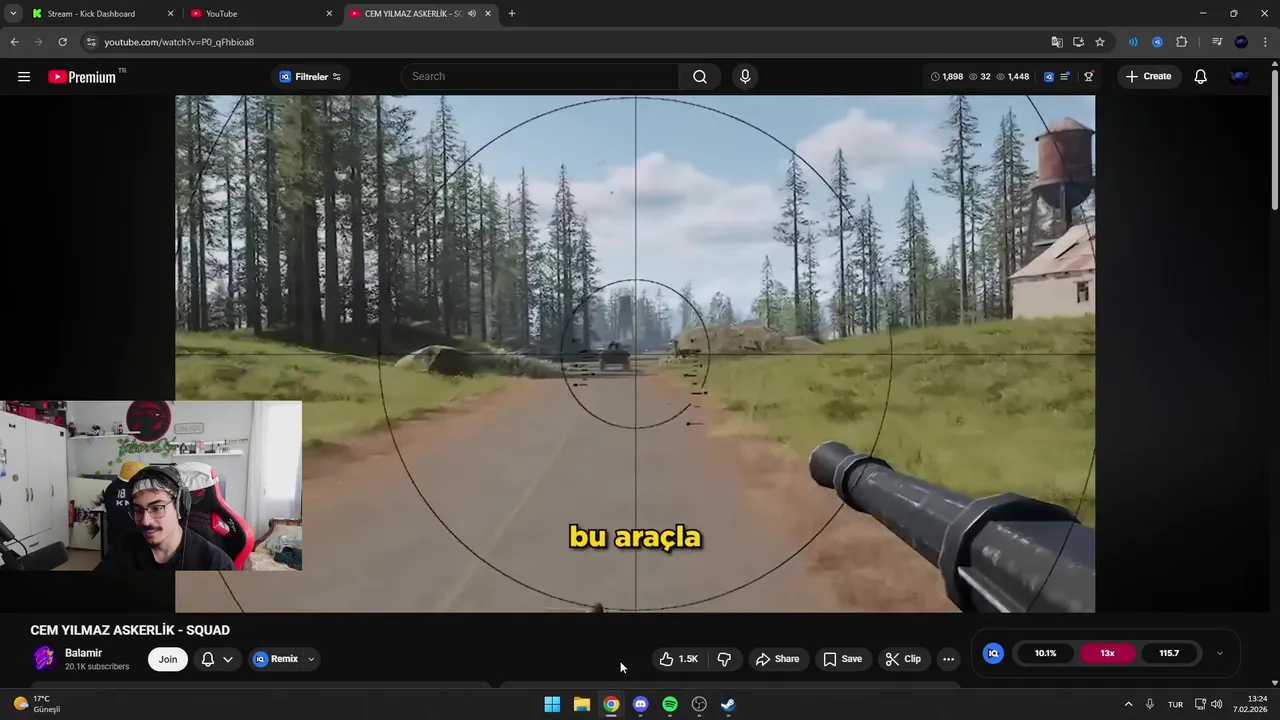Open Chrome extensions puzzle icon
Image resolution: width=1280 pixels, height=720 pixels.
coord(1182,42)
